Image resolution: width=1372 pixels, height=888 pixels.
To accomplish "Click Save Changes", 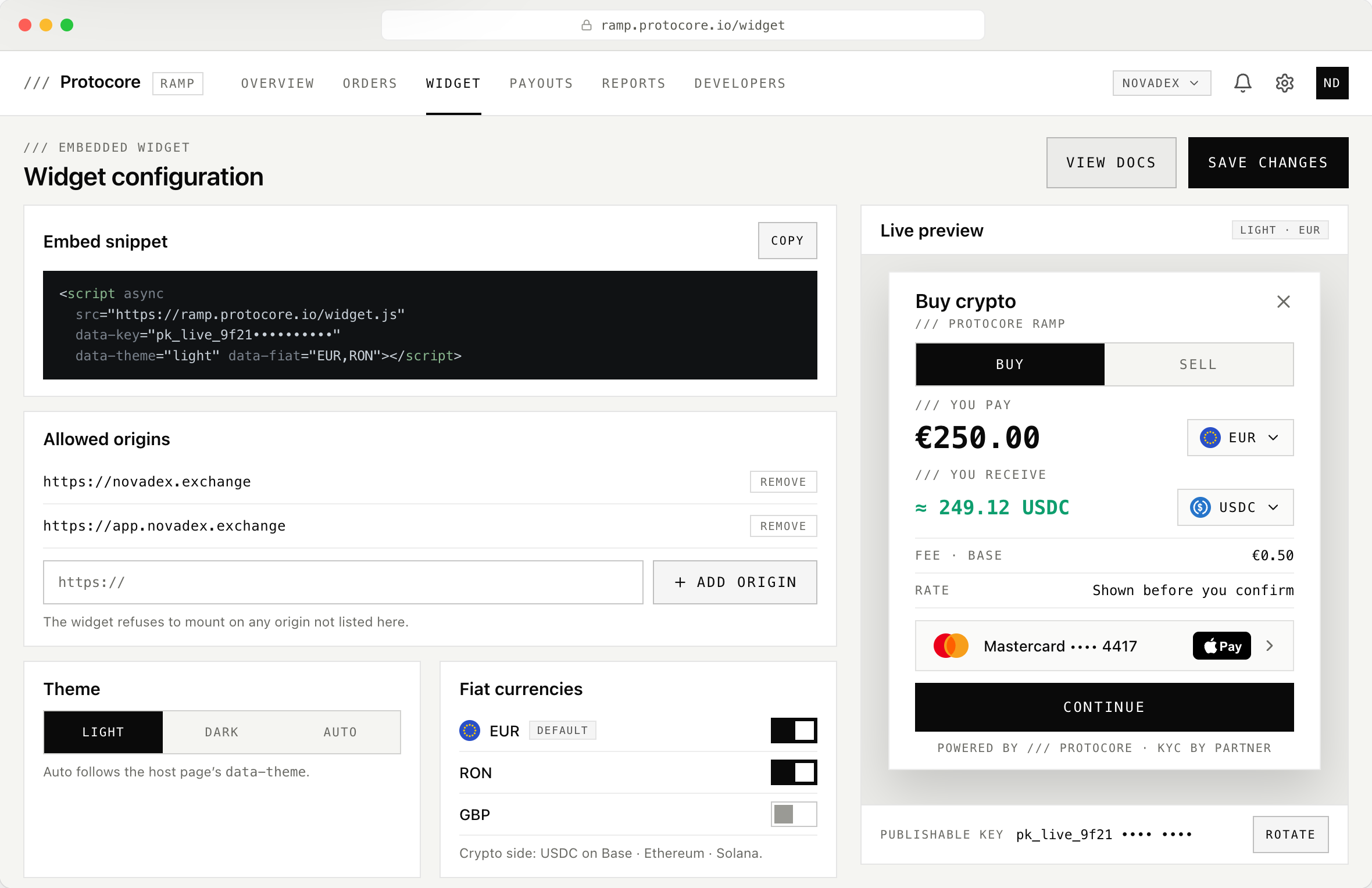I will click(x=1268, y=163).
